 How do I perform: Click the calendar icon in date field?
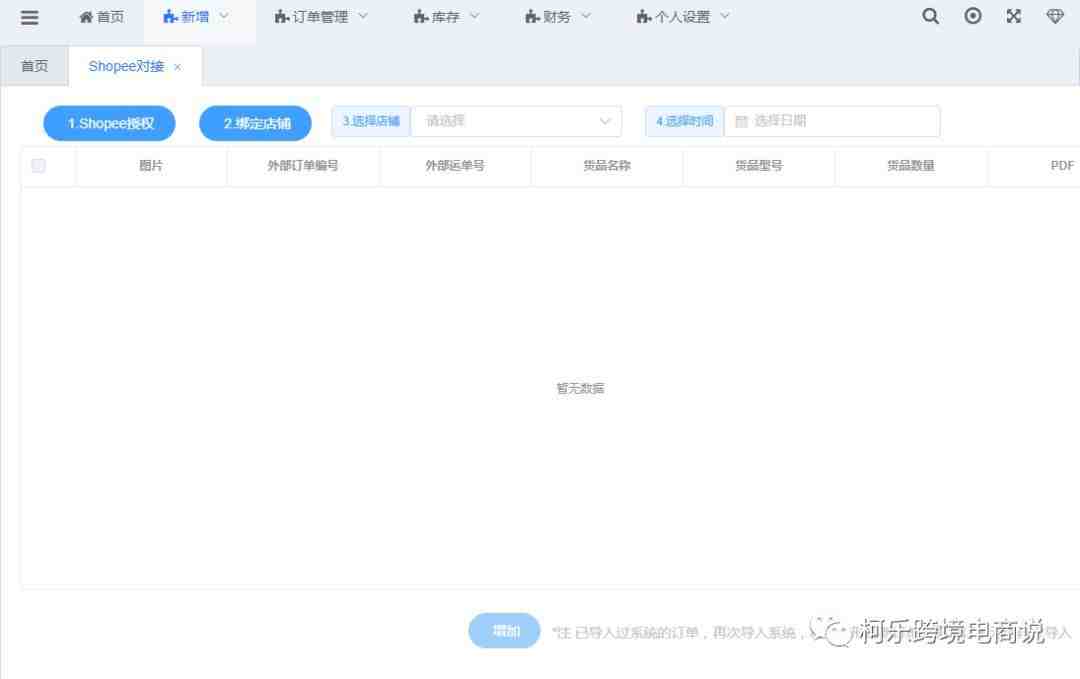tap(741, 122)
